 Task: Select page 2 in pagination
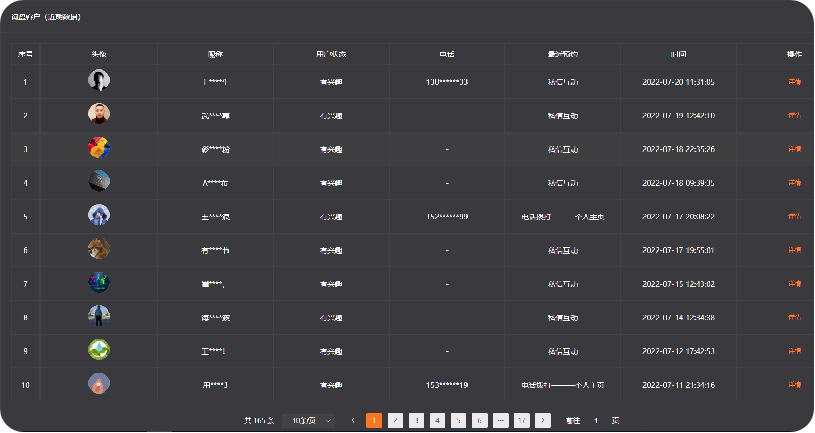click(x=395, y=421)
